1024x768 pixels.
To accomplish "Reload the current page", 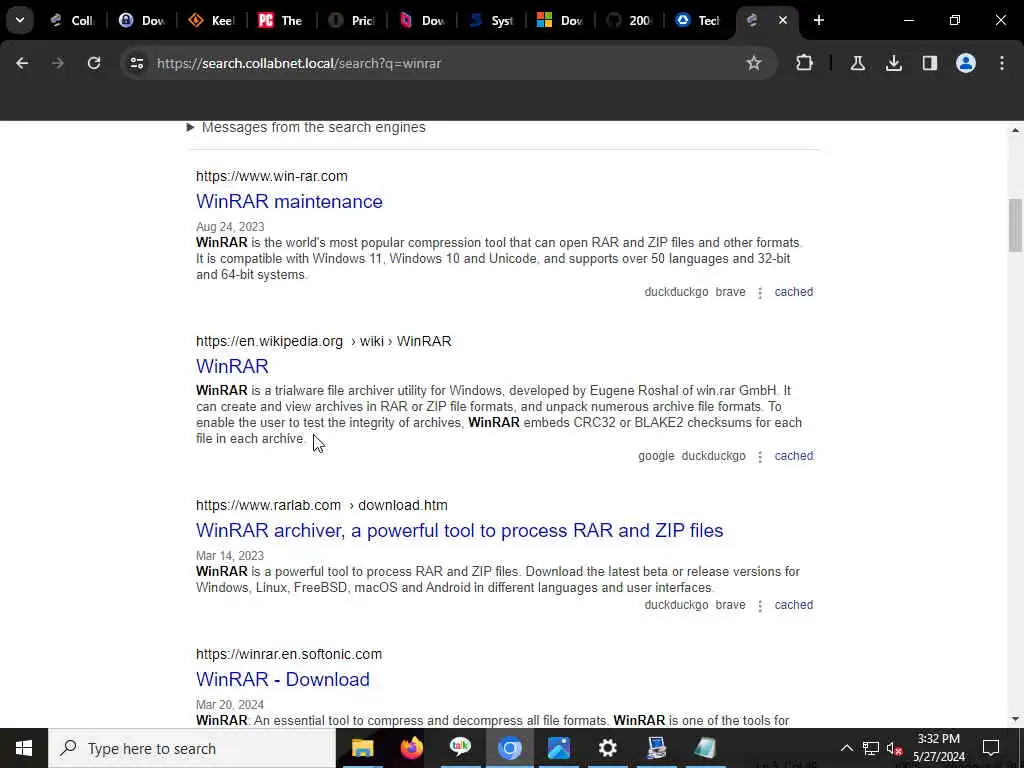I will coord(94,63).
